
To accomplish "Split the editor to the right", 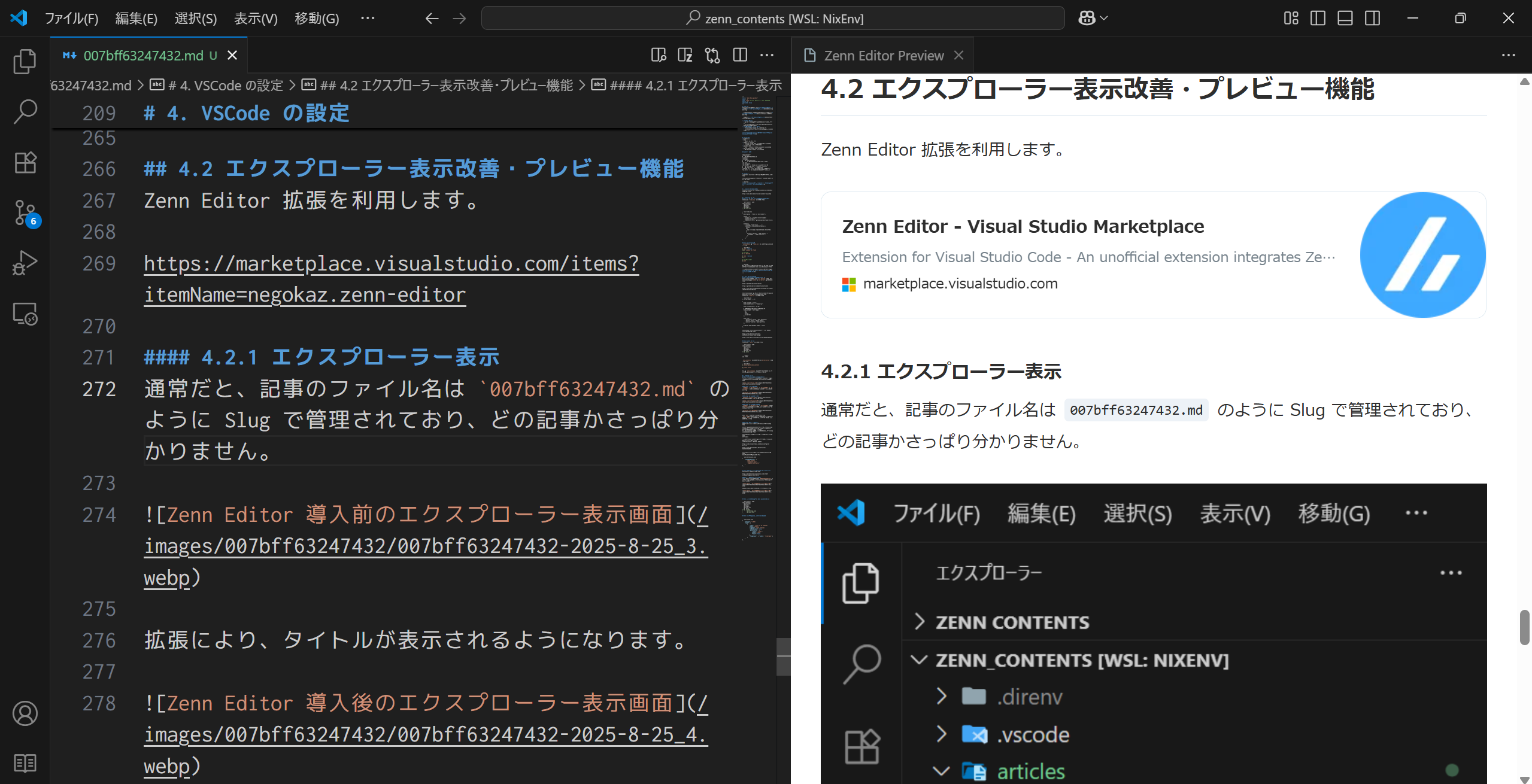I will [x=740, y=55].
